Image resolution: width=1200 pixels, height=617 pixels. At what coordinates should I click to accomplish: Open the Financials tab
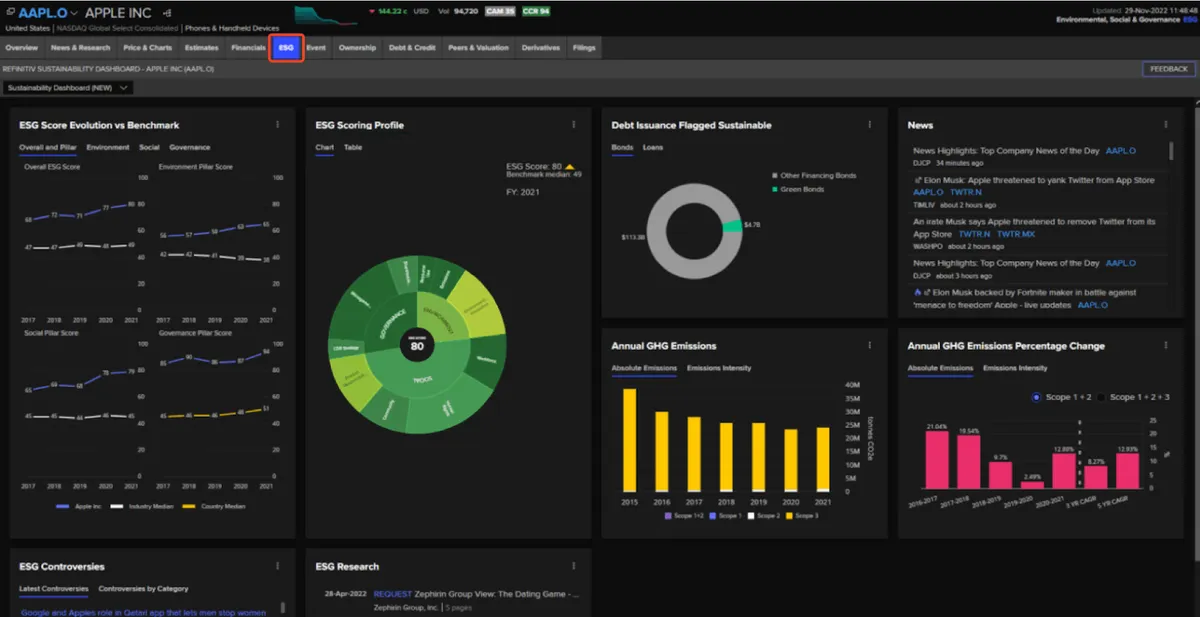[x=248, y=47]
